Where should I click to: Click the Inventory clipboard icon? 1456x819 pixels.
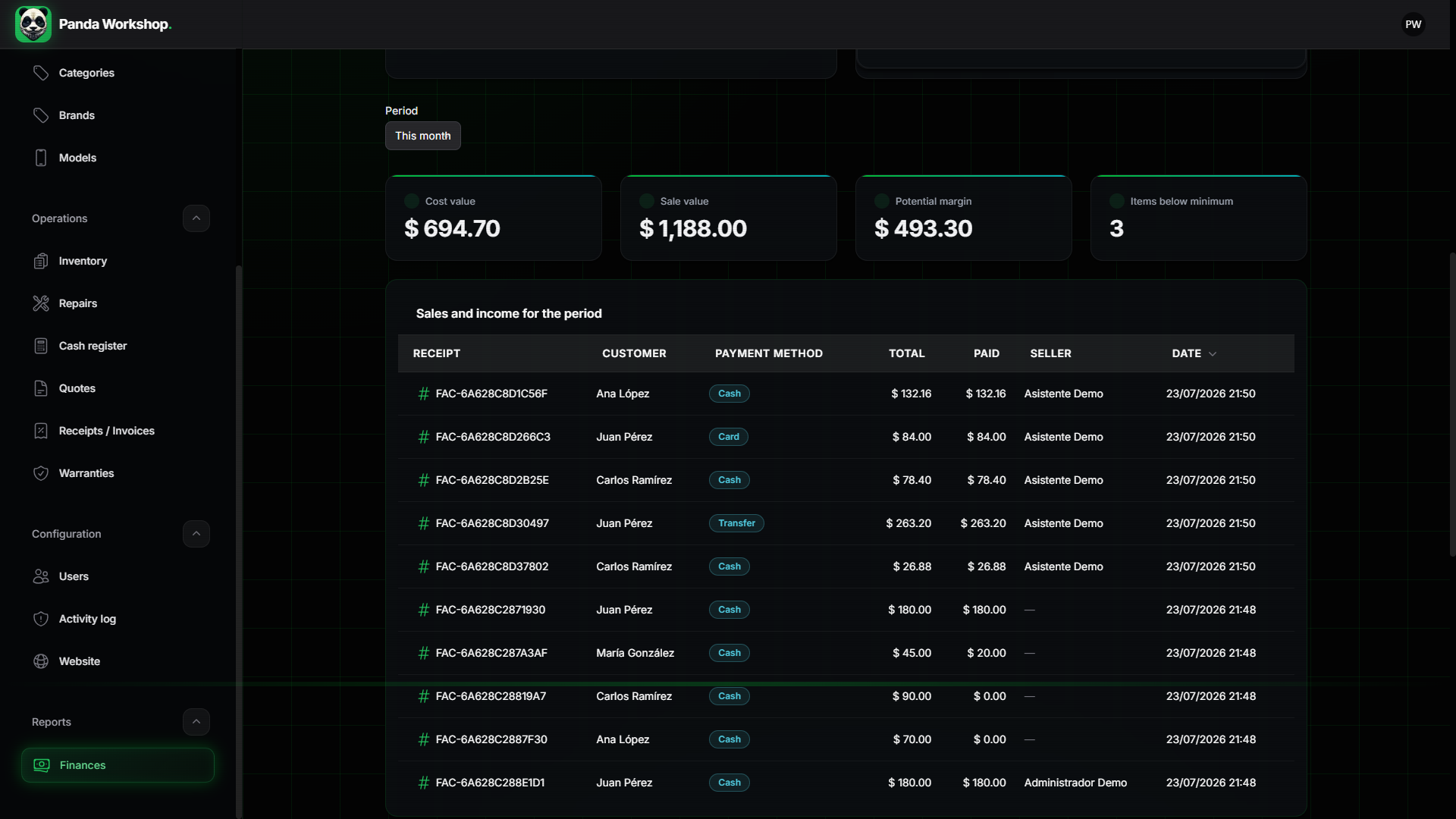click(x=41, y=261)
